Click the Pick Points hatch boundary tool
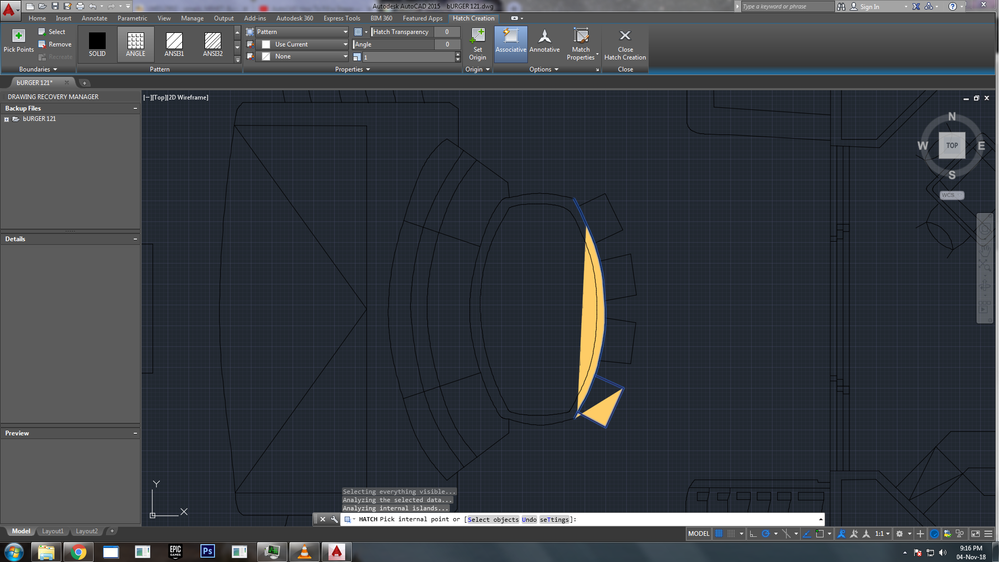 pos(18,41)
